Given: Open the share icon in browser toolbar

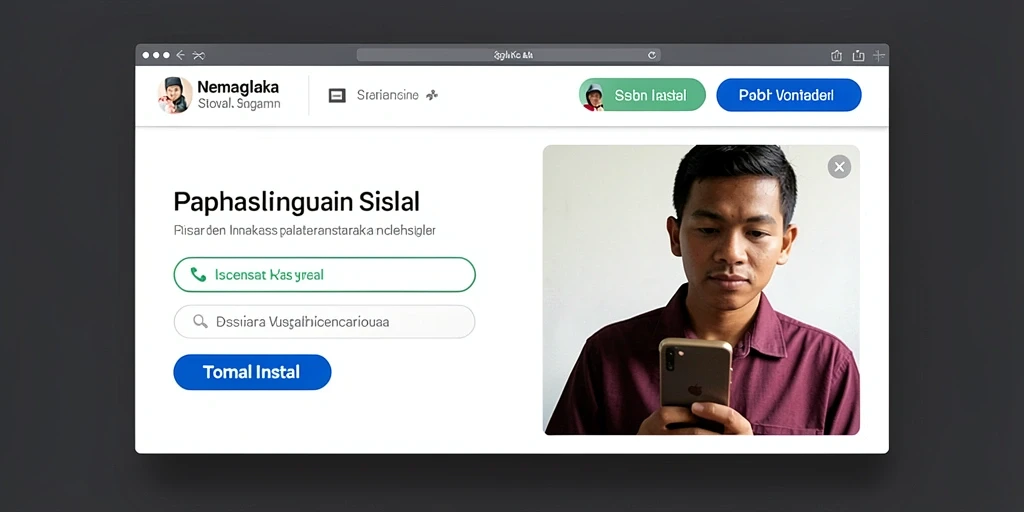Looking at the screenshot, I should (836, 56).
